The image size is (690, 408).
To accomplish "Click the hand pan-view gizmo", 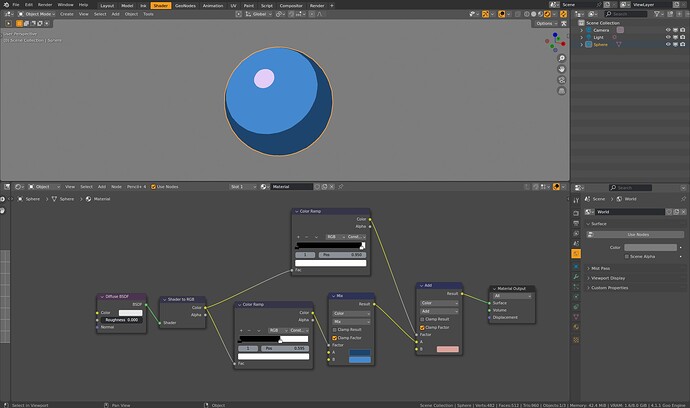I will (562, 69).
